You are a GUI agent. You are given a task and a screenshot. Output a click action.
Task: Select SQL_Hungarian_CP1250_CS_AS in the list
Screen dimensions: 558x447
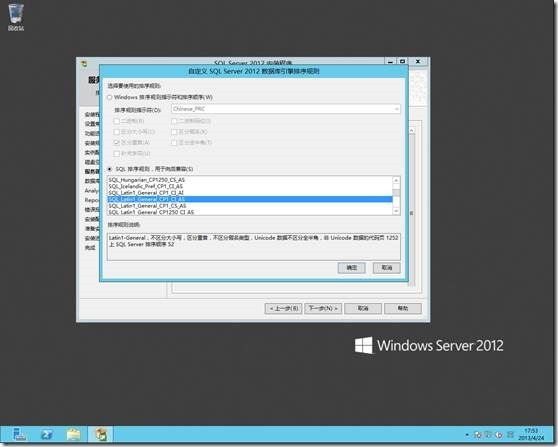point(250,180)
